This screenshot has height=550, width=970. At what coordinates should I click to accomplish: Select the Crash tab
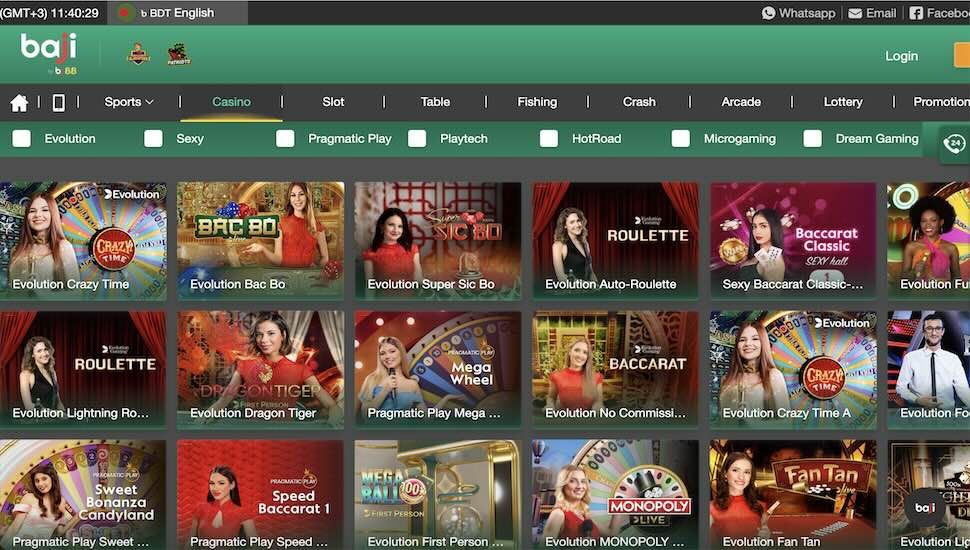[x=639, y=102]
